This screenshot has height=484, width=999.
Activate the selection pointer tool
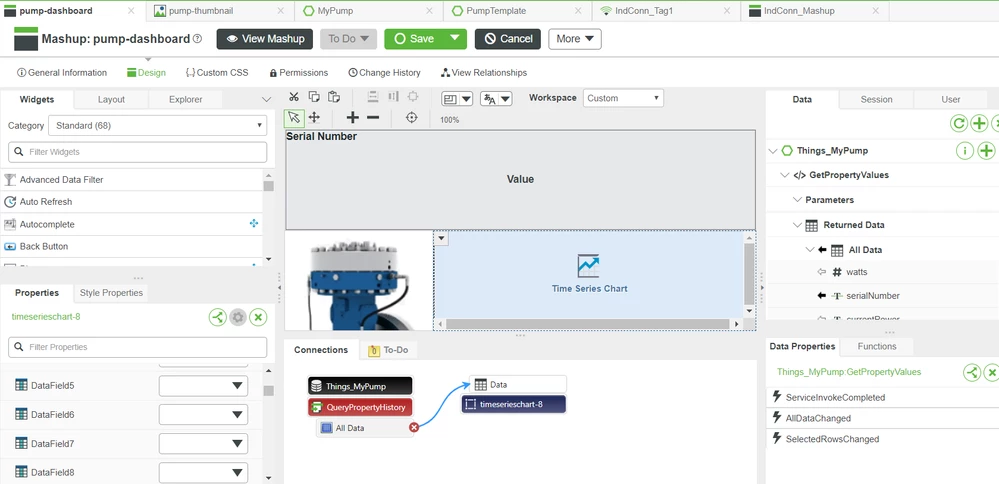tap(294, 118)
